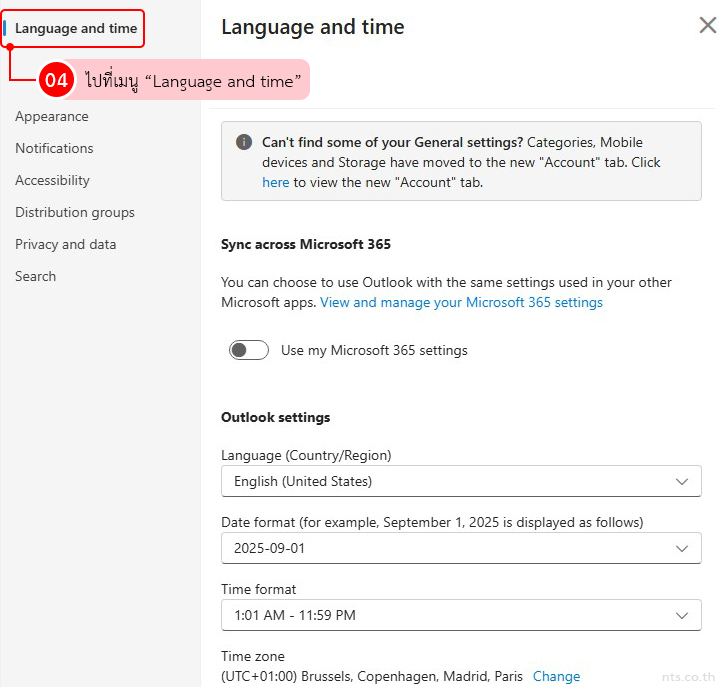Click the Language and time page heading

coord(313,27)
